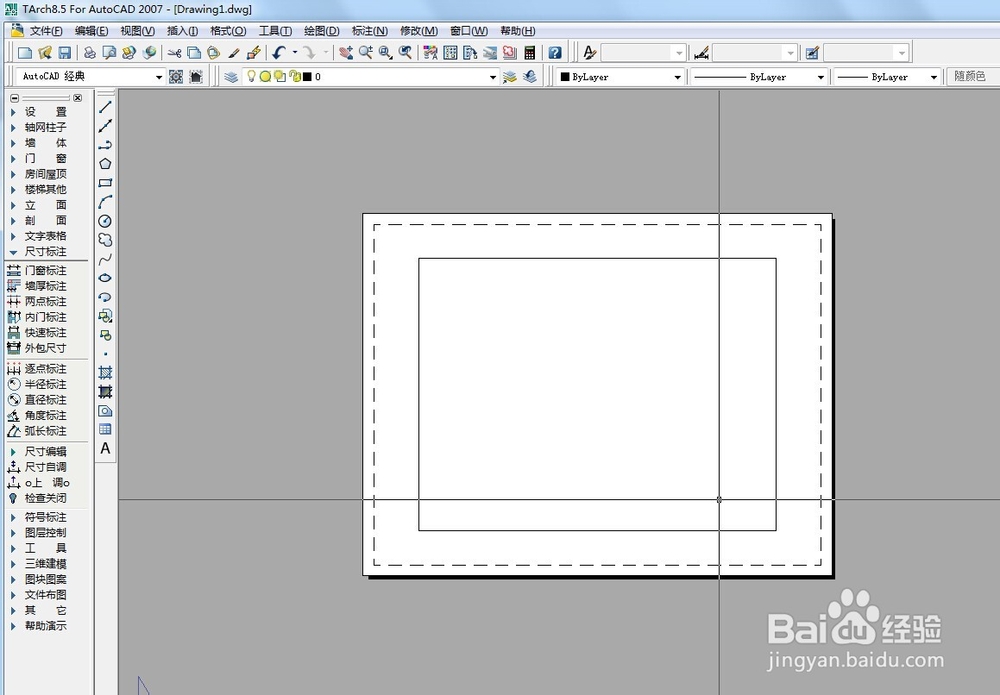
Task: Open the Layer Properties Manager
Action: (232, 77)
